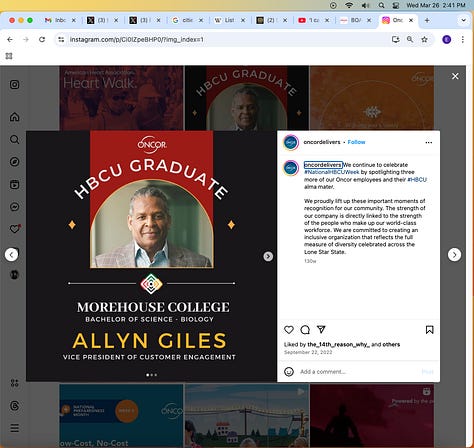Open the Chrome profile avatar
Viewport: 474px width, 448px height.
pyautogui.click(x=447, y=39)
